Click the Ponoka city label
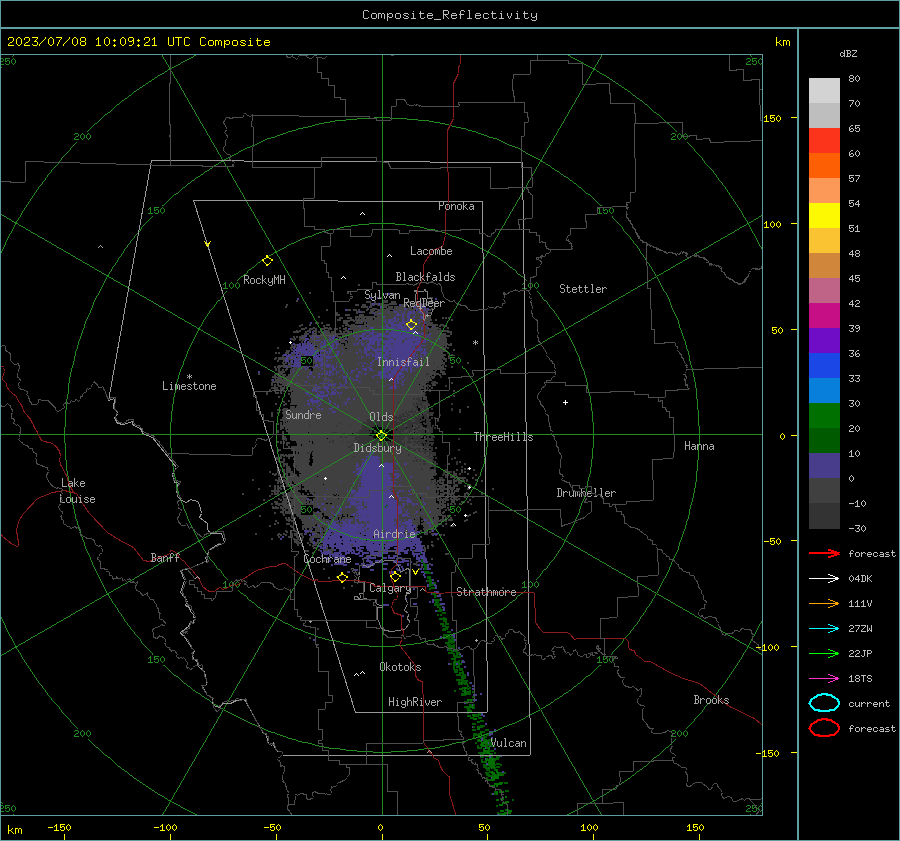The width and height of the screenshot is (900, 841). [456, 206]
